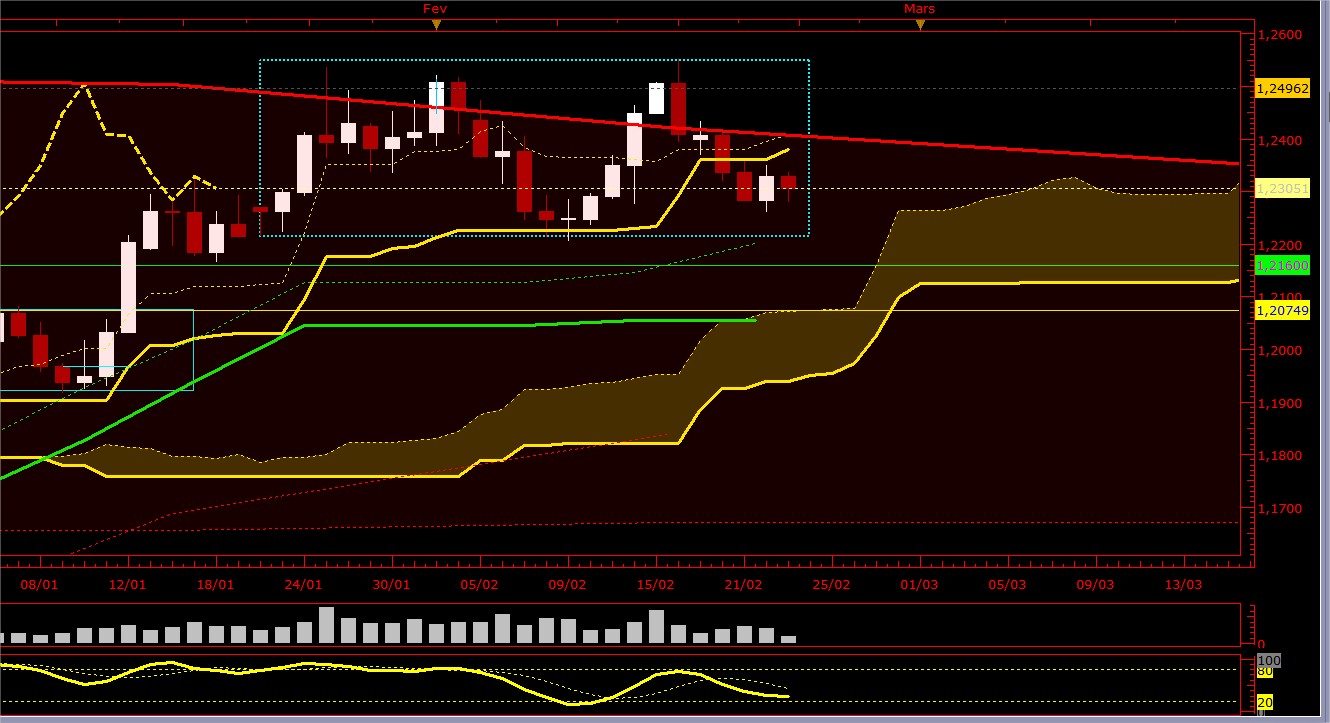Screen dimensions: 1330x723
Task: Click the pale yellow 1,23051 price tag
Action: [1281, 188]
